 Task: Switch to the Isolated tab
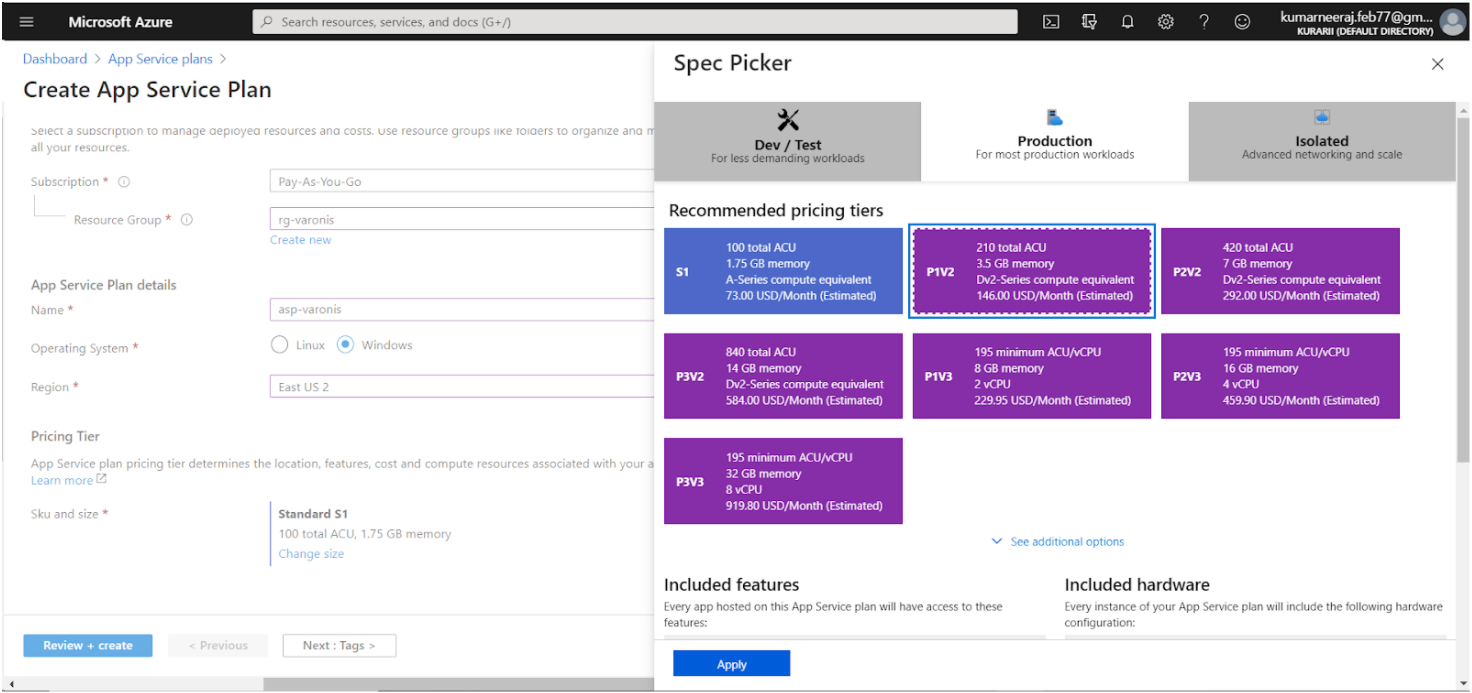click(x=1322, y=141)
